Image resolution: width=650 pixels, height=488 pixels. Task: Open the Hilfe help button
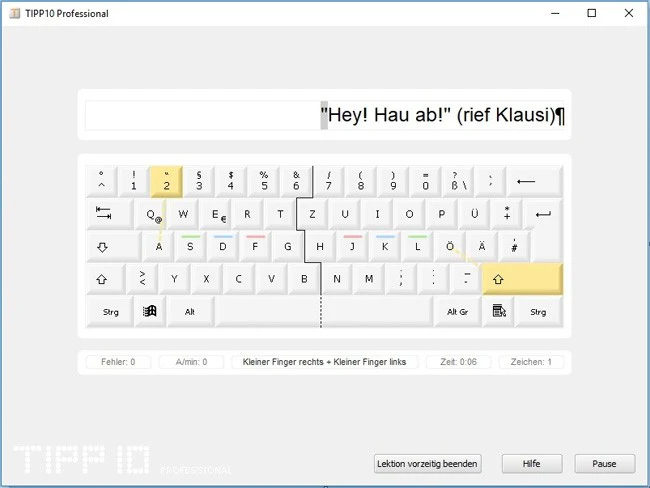532,464
